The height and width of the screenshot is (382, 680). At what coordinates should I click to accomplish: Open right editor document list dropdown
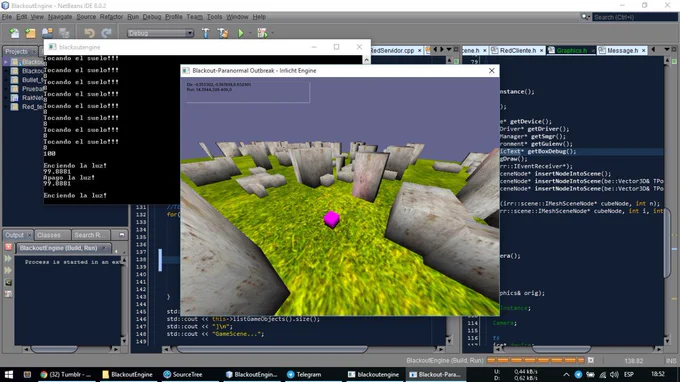click(667, 50)
